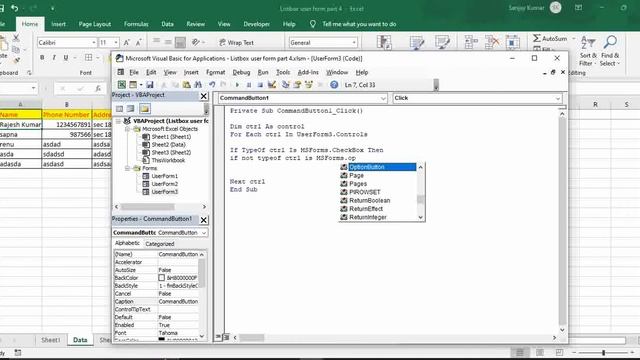Click the View Object icon in Project pane
Viewport: 640px width, 360px height.
click(x=131, y=109)
